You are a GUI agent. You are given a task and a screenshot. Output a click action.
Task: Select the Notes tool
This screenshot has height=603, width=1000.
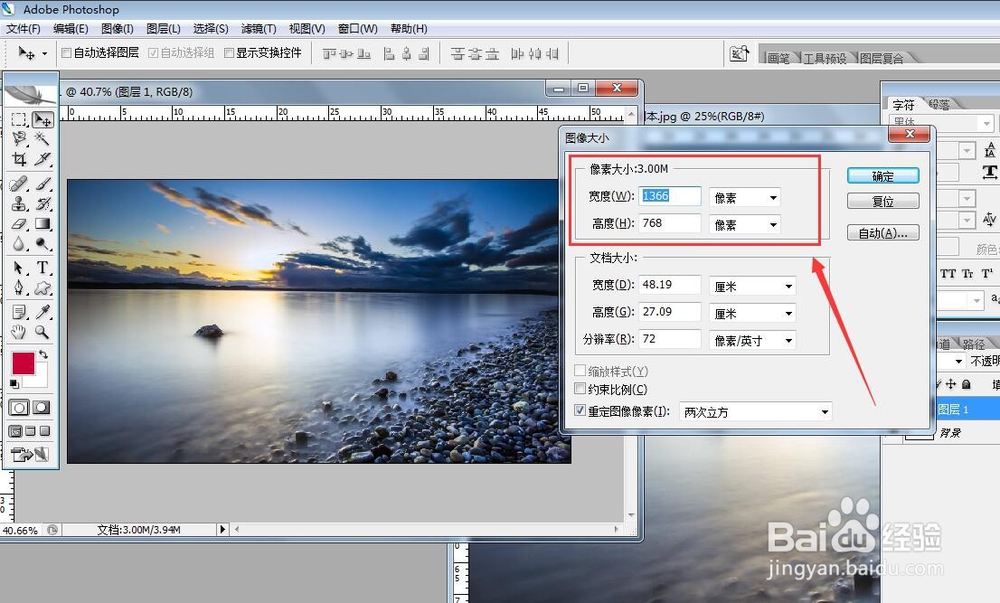[19, 312]
